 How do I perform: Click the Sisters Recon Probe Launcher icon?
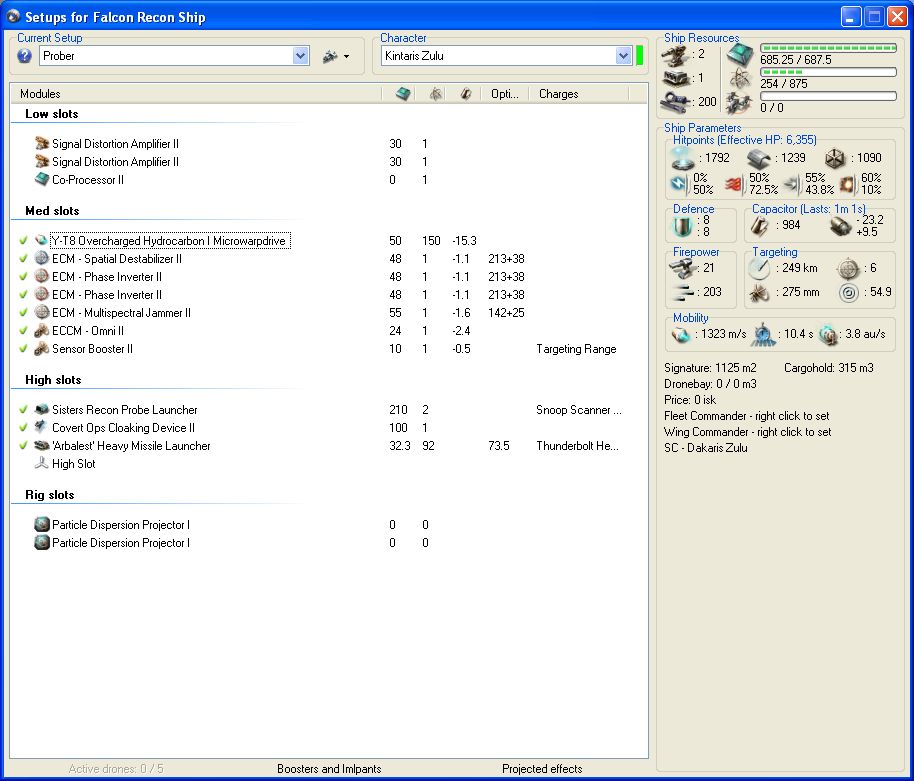pos(41,409)
